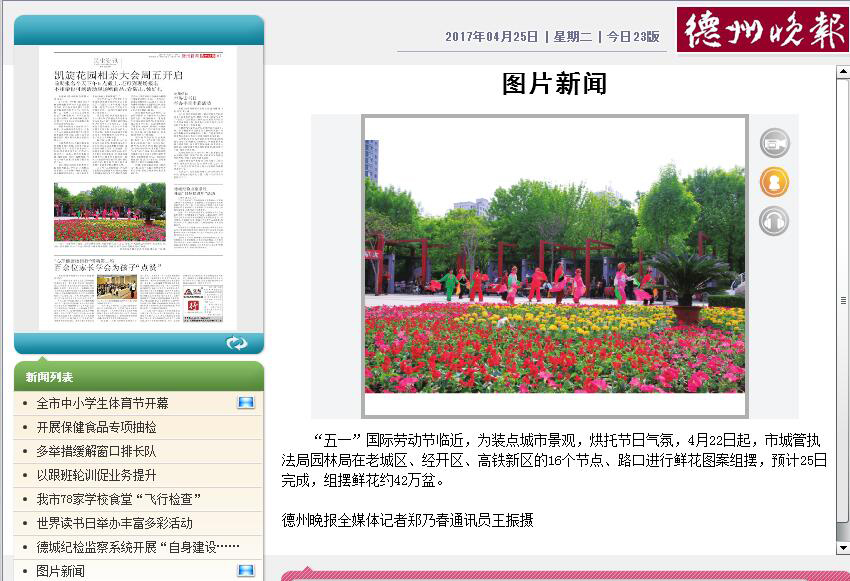This screenshot has height=581, width=850.
Task: Open article 以跟班轮训促业务提升
Action: point(96,475)
